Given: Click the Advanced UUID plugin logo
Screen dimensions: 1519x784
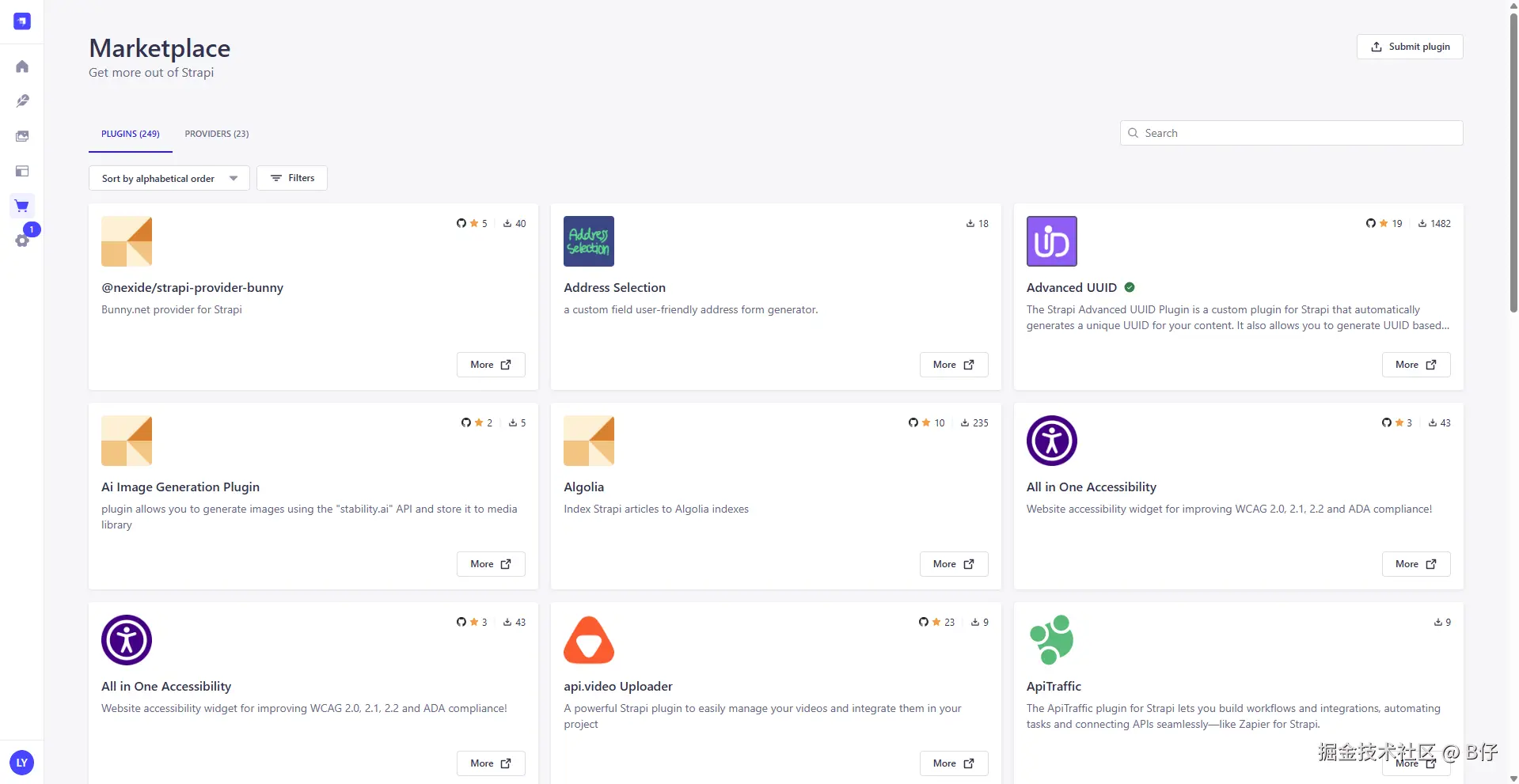Looking at the screenshot, I should click(1051, 241).
